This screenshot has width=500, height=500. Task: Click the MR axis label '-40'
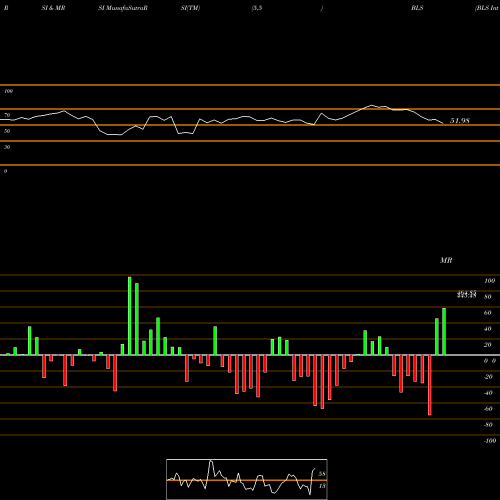(488, 393)
